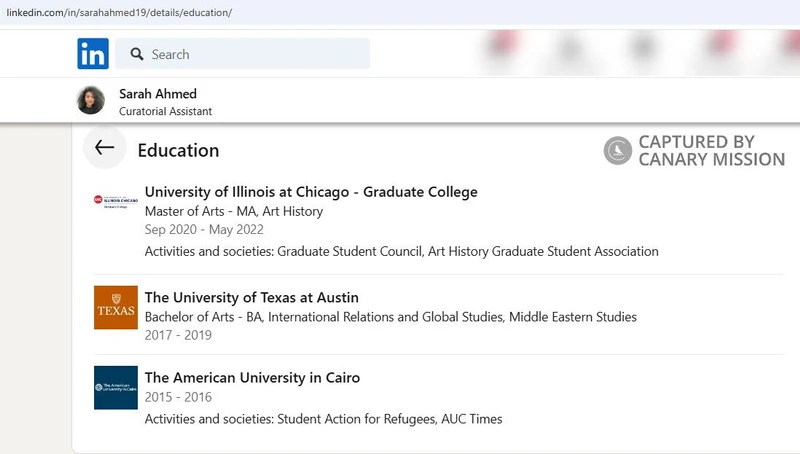The width and height of the screenshot is (800, 454).
Task: Go back using the arrow beside Education
Action: 105,147
